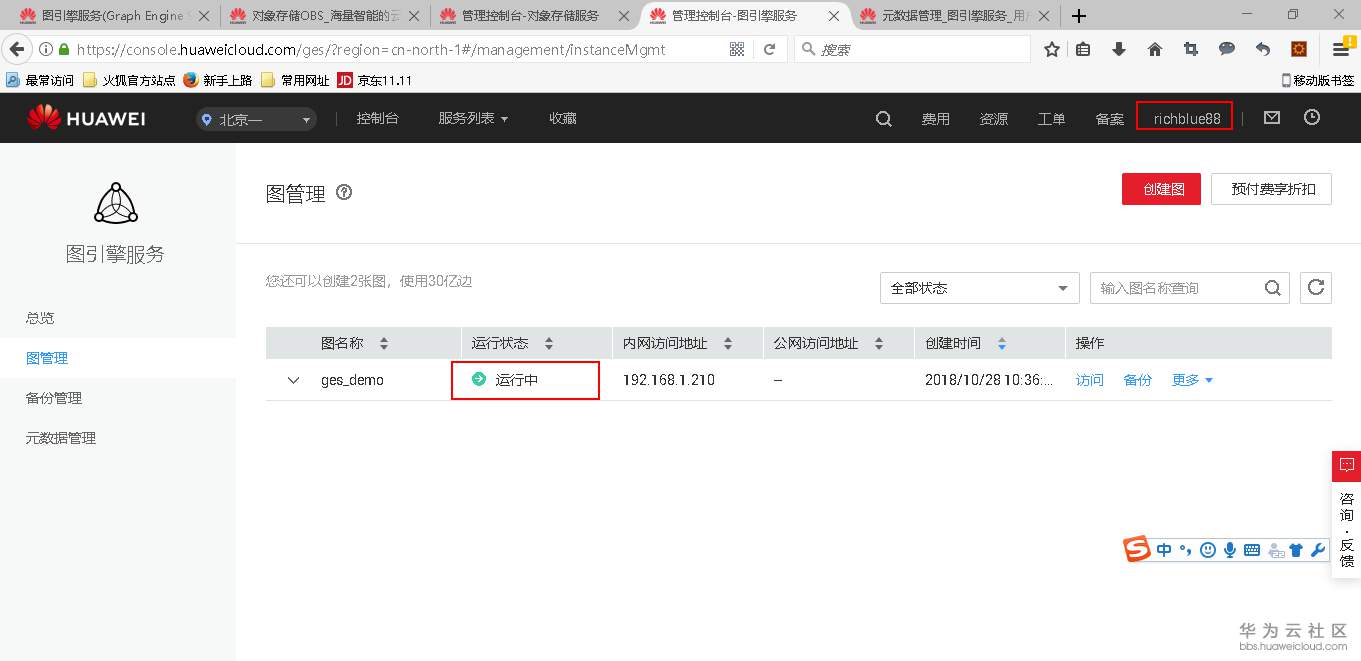Click the chat bubble icon in the toolbar
This screenshot has height=661, width=1361.
1227,49
